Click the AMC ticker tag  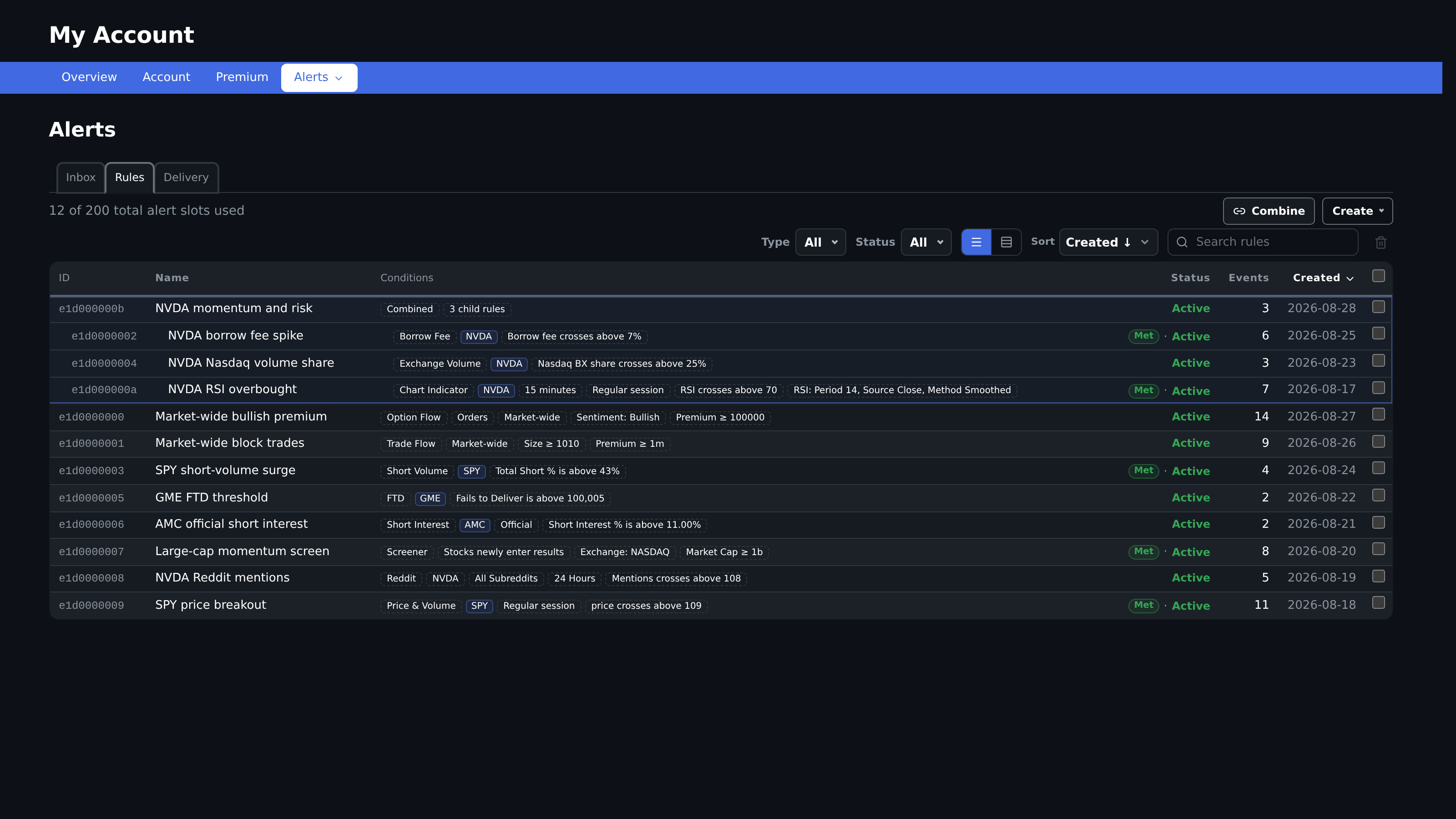click(x=475, y=525)
